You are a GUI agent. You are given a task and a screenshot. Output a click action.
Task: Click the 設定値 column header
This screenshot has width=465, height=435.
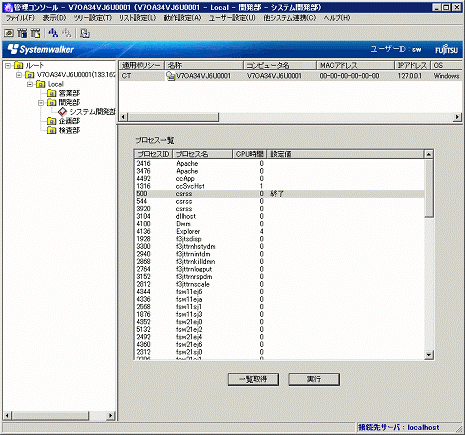pyautogui.click(x=345, y=154)
